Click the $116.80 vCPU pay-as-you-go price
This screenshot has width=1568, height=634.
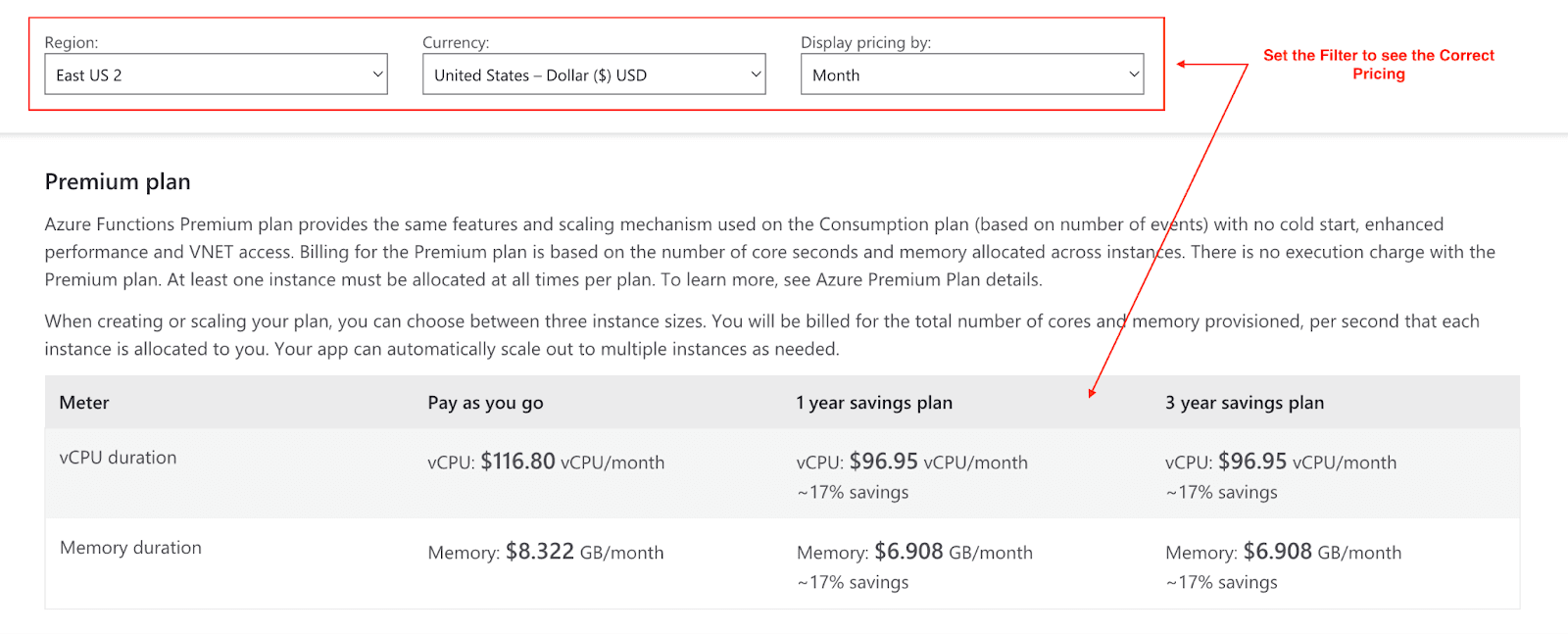tap(517, 462)
